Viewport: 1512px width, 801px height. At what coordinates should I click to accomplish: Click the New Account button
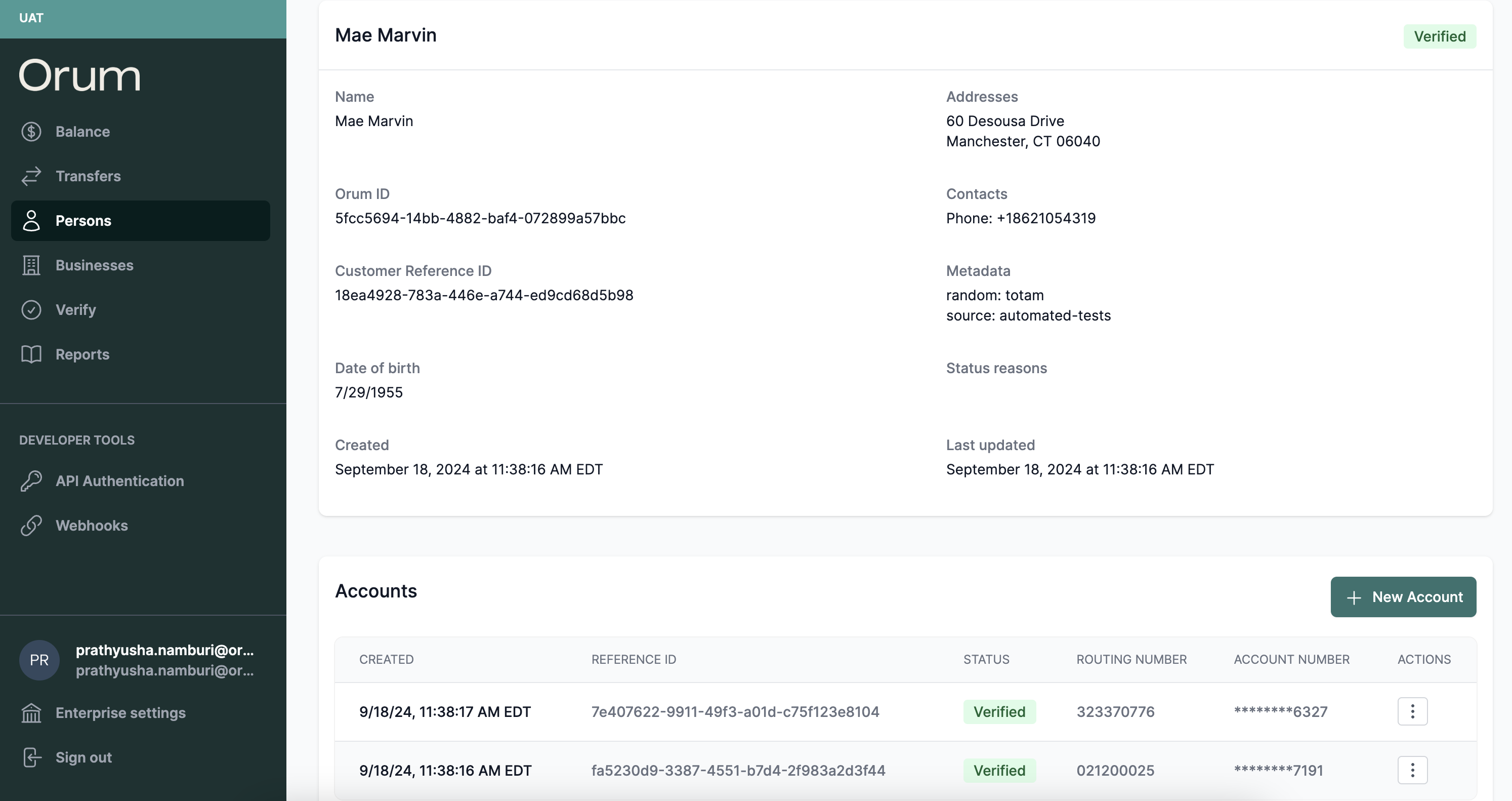coord(1403,597)
